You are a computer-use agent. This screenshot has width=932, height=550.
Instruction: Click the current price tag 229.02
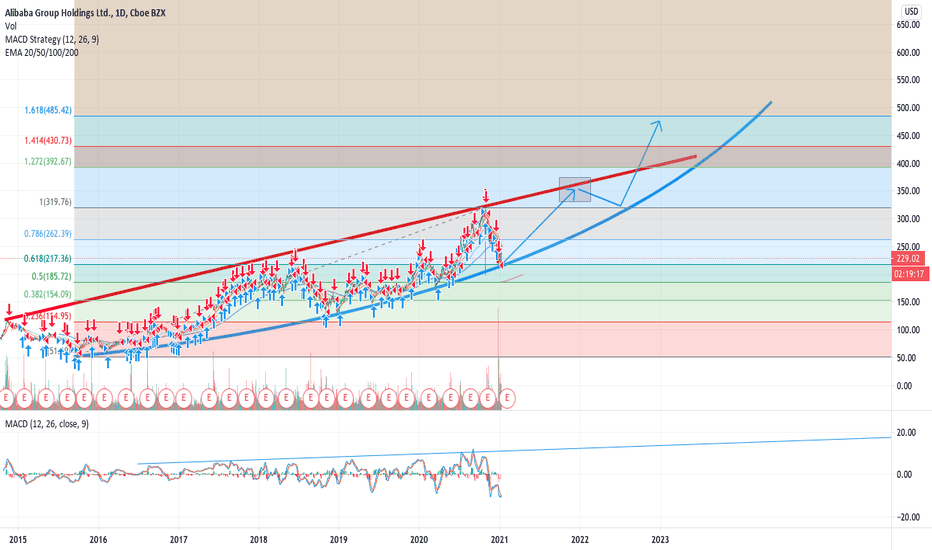coord(908,259)
